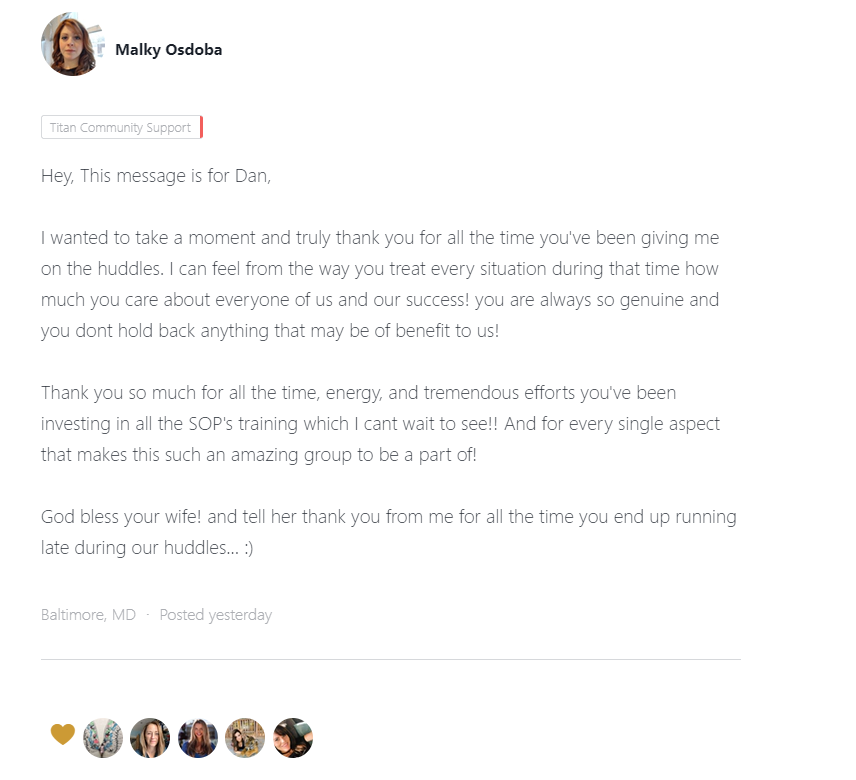Click paragraph beginning "God bless your wife"

click(388, 532)
